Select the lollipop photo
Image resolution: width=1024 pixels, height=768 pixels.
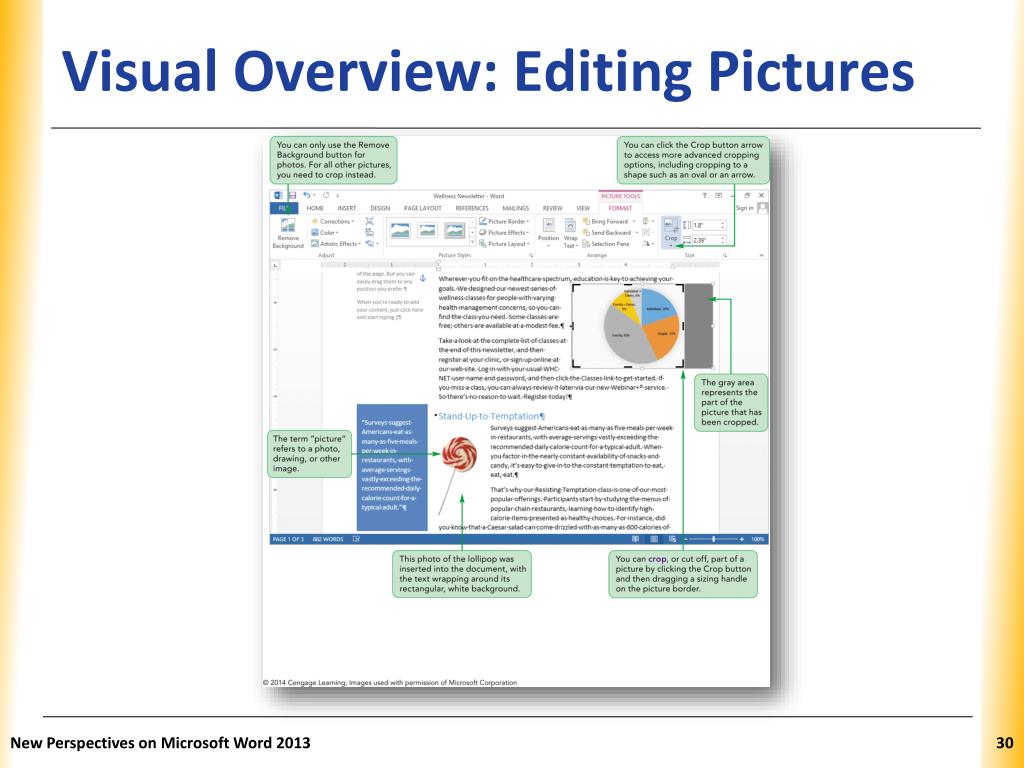click(x=458, y=473)
